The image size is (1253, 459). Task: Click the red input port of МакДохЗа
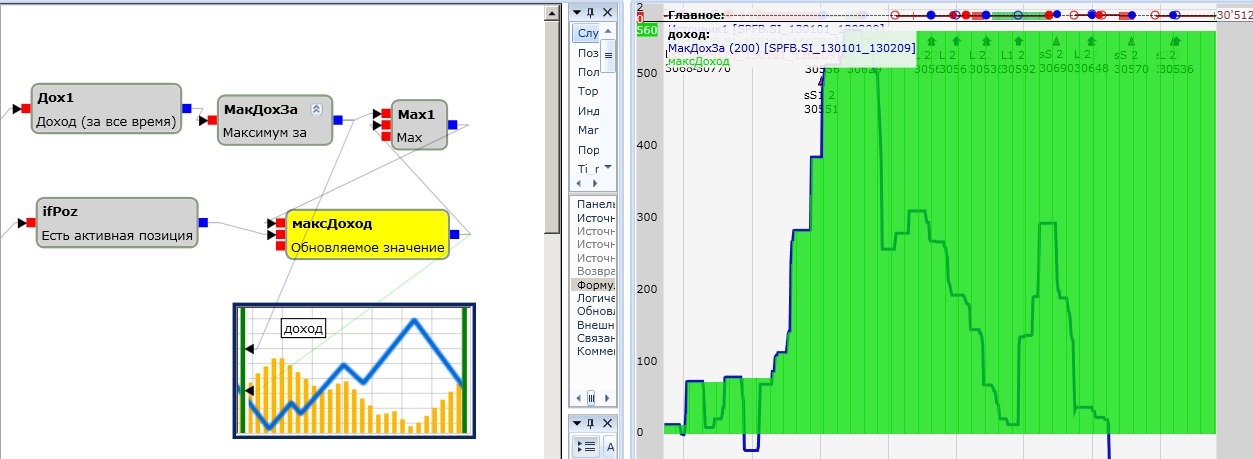coord(213,120)
